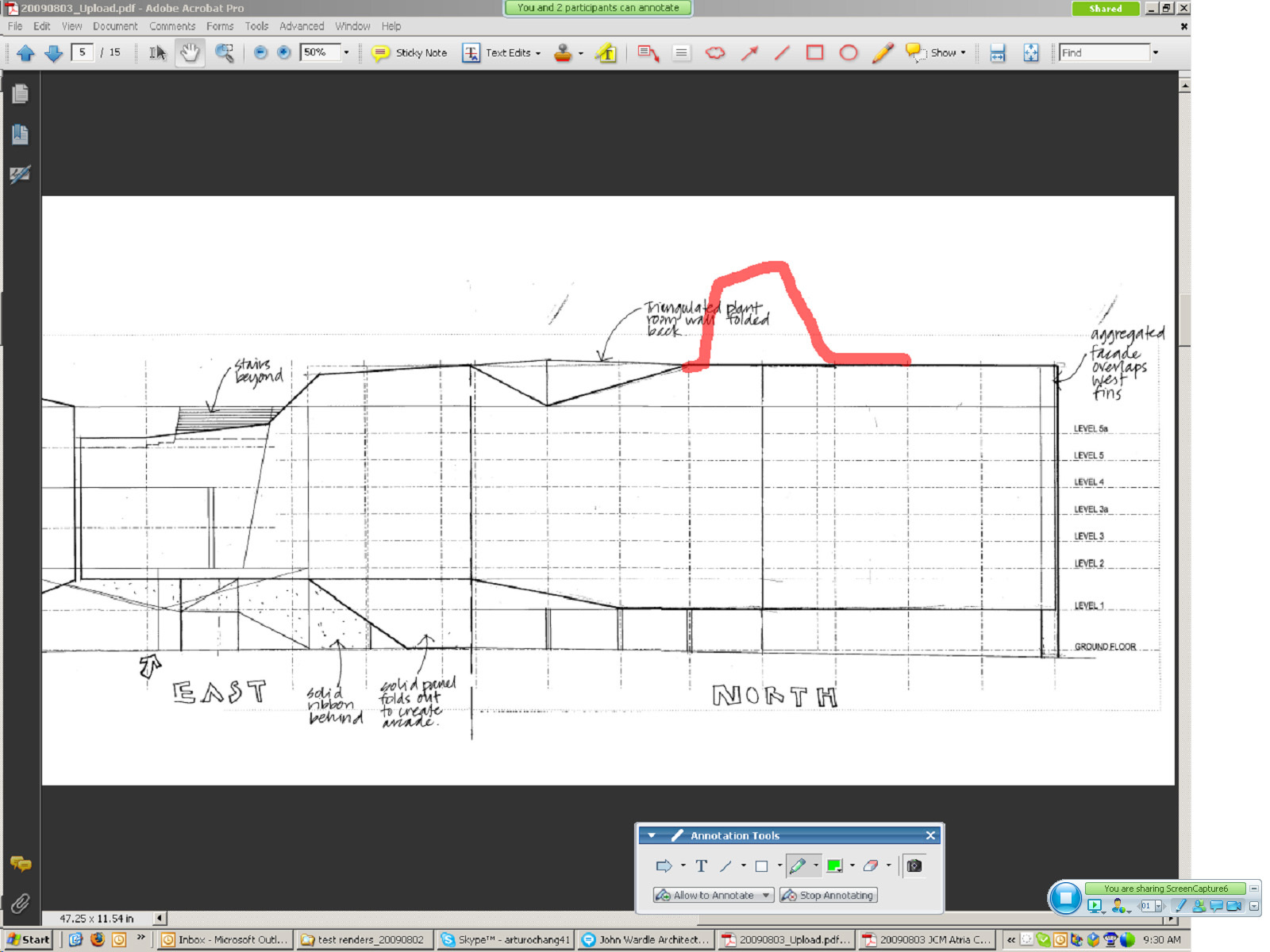1270x952 pixels.
Task: Switch to Skype taskbar window
Action: pyautogui.click(x=506, y=939)
